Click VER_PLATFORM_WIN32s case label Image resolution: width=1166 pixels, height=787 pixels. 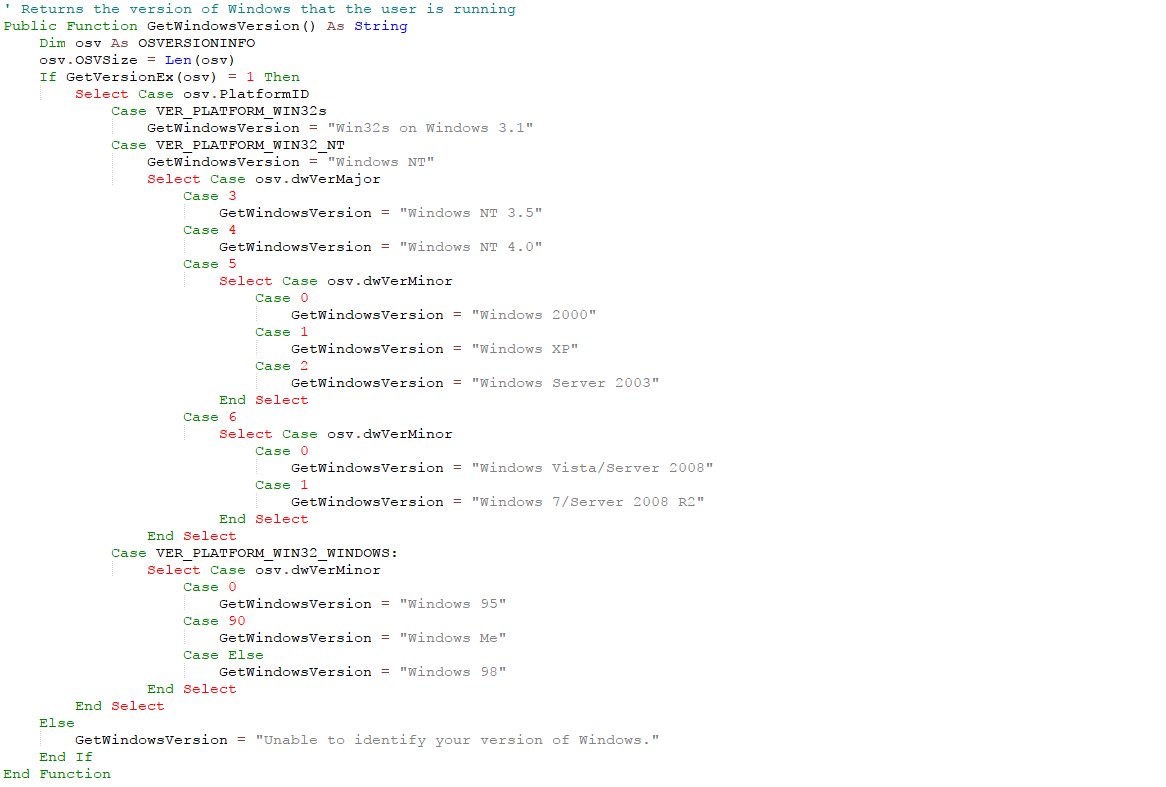point(241,112)
